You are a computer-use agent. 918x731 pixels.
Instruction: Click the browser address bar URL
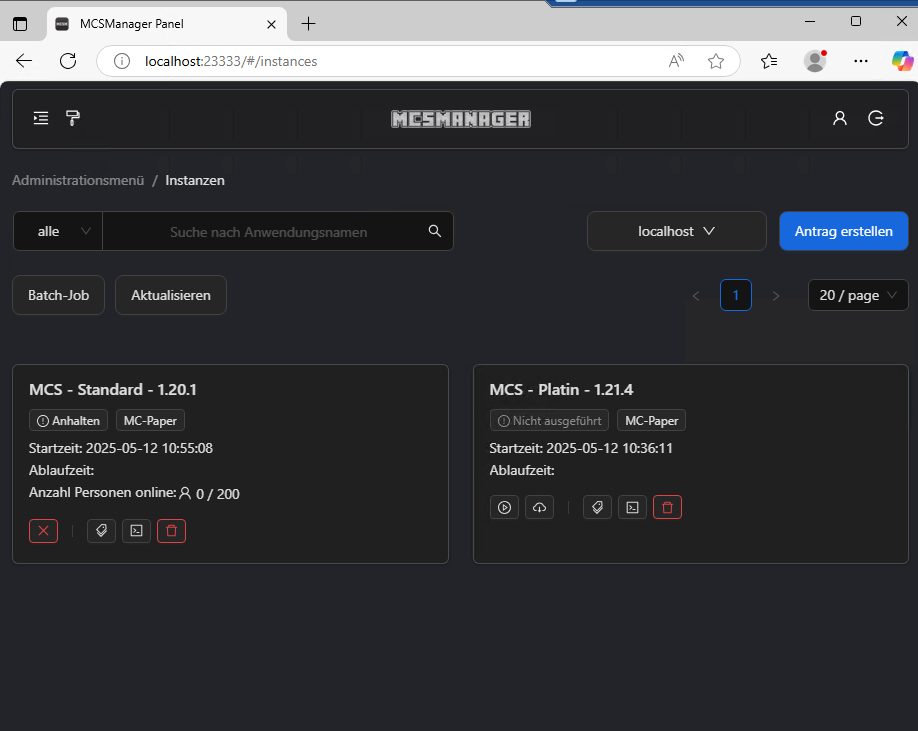tap(231, 61)
